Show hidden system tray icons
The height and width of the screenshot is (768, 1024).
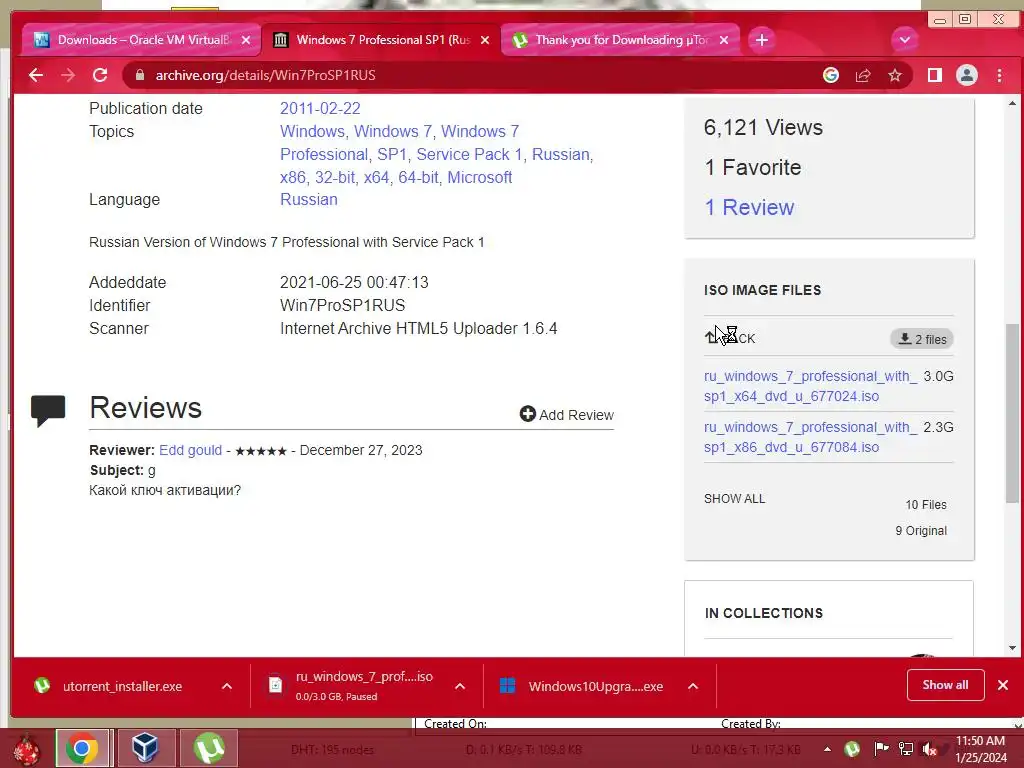(827, 749)
